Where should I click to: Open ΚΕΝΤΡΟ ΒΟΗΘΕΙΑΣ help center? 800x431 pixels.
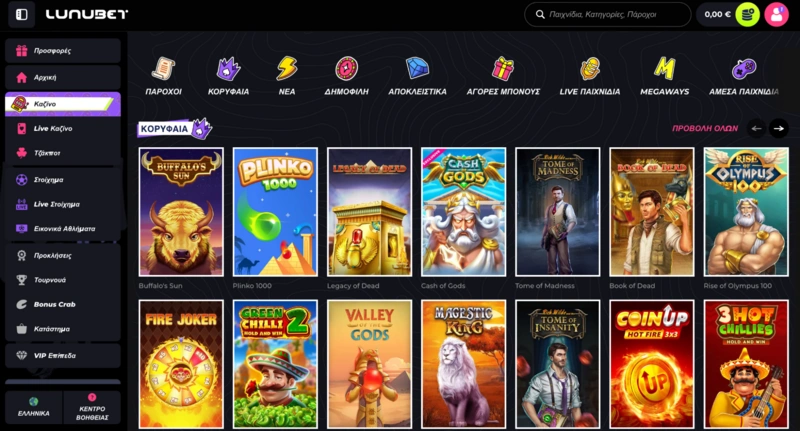(x=92, y=408)
